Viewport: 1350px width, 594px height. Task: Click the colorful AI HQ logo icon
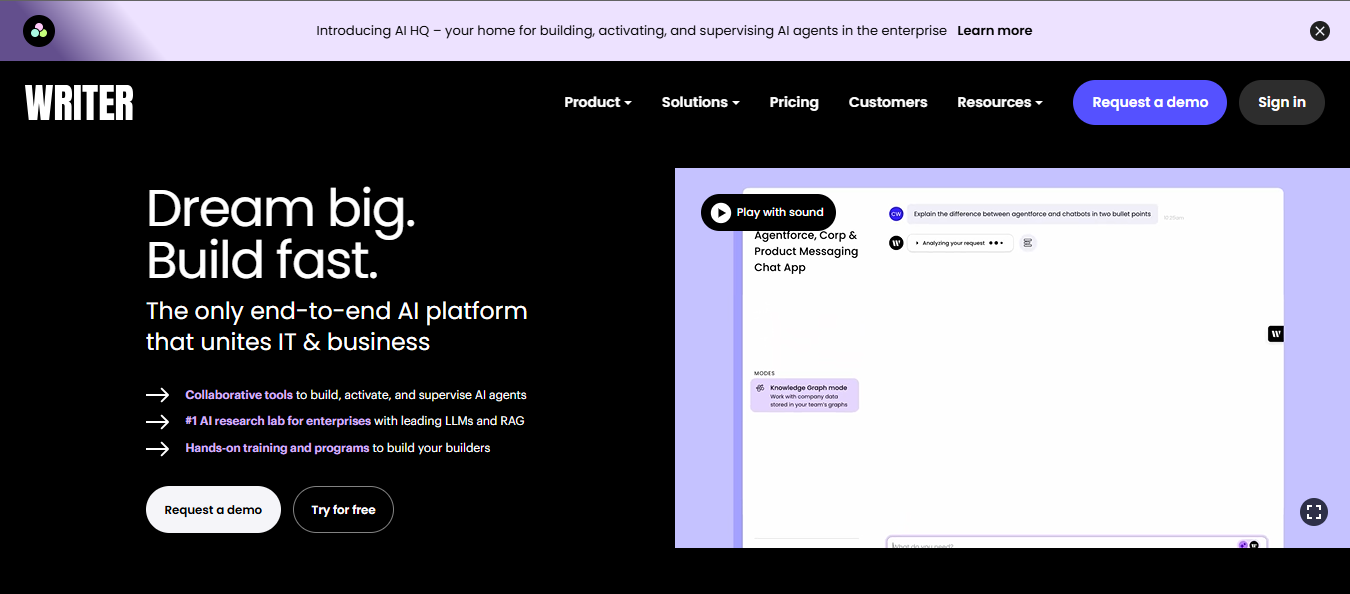[39, 31]
